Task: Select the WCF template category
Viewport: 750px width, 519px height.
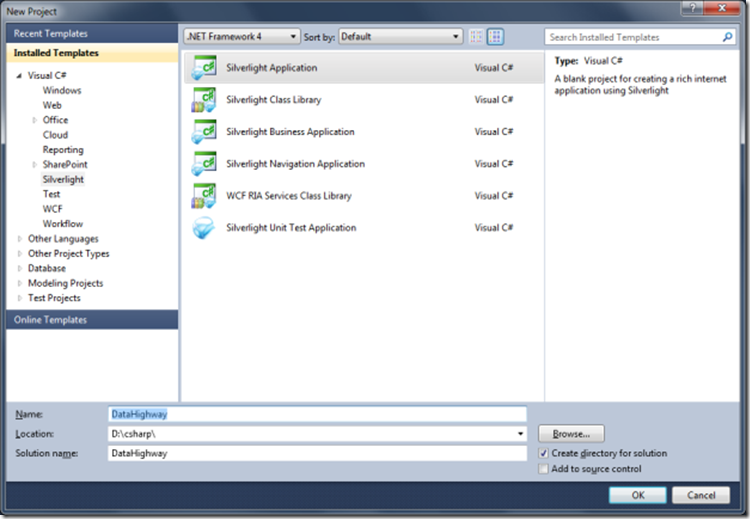Action: pos(52,209)
